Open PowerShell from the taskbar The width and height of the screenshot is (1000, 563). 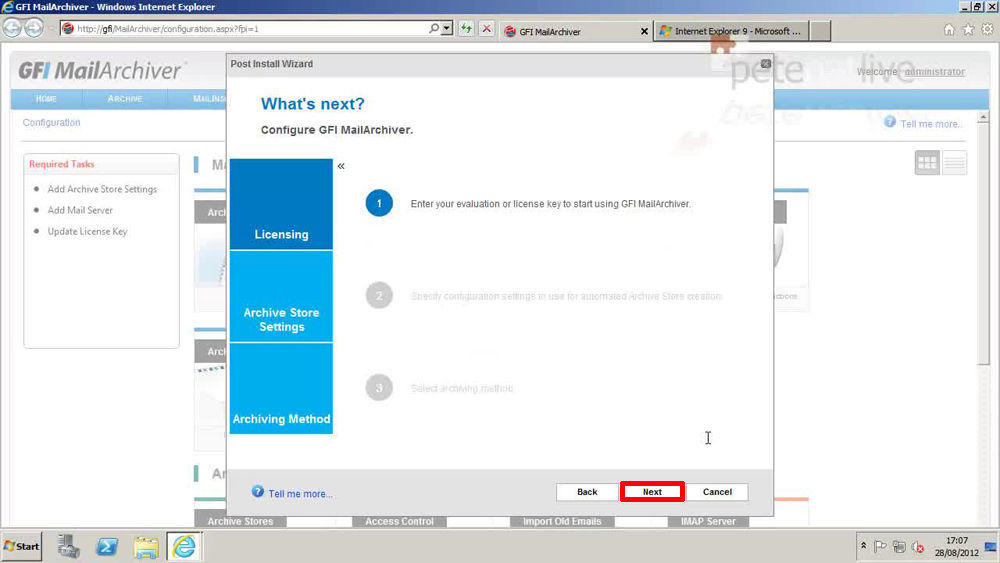point(107,546)
